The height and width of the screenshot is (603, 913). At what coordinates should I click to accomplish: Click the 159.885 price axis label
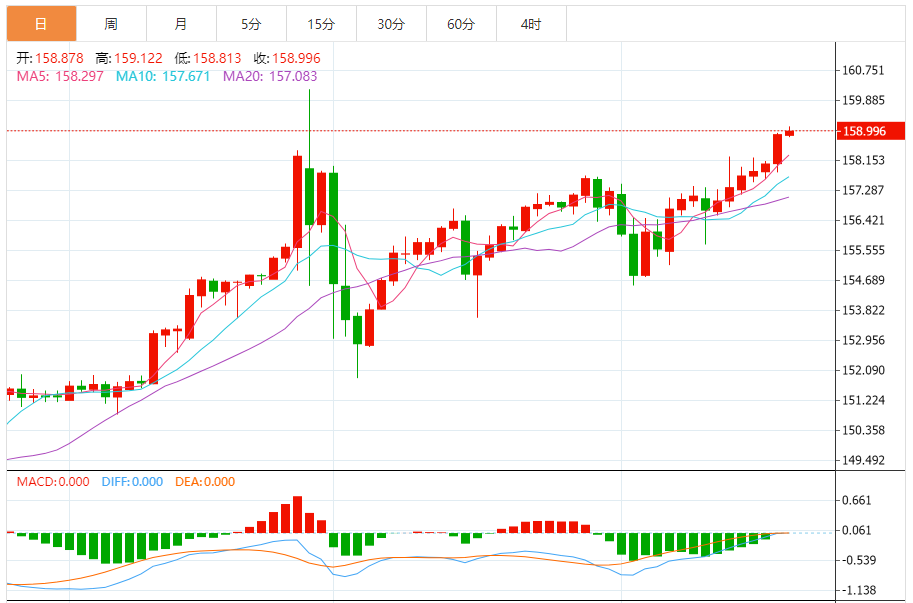point(863,101)
